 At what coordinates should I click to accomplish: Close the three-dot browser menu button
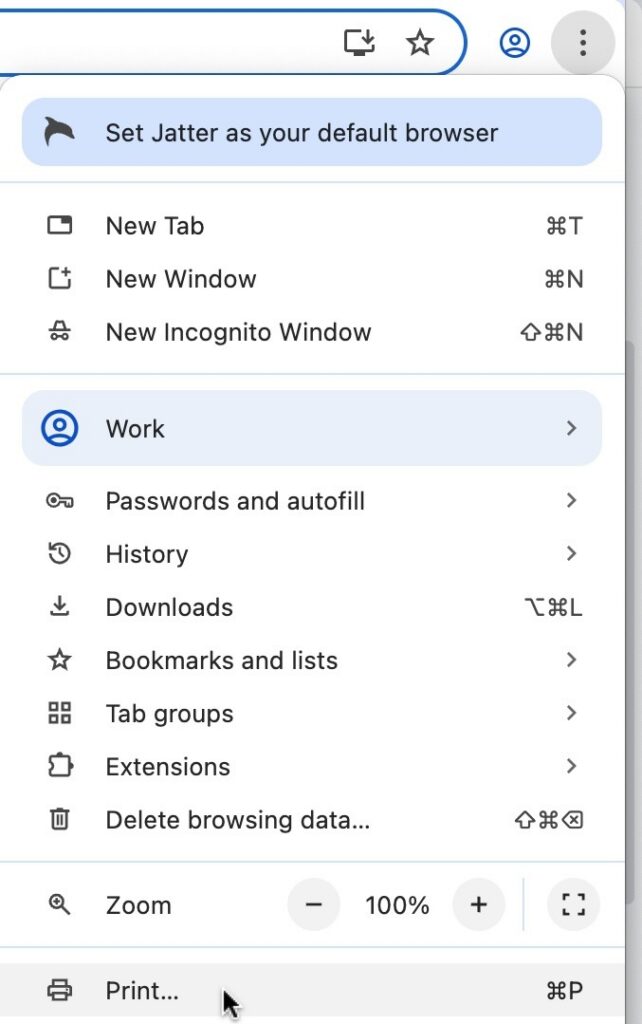pos(582,43)
